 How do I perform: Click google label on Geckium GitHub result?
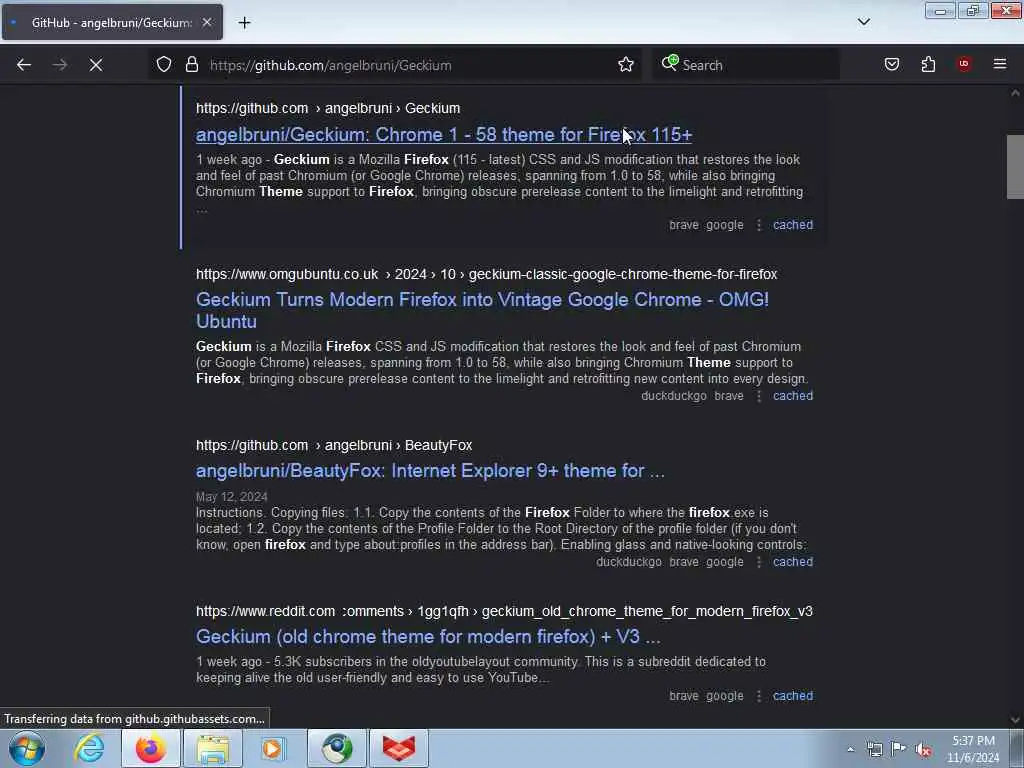tap(725, 225)
